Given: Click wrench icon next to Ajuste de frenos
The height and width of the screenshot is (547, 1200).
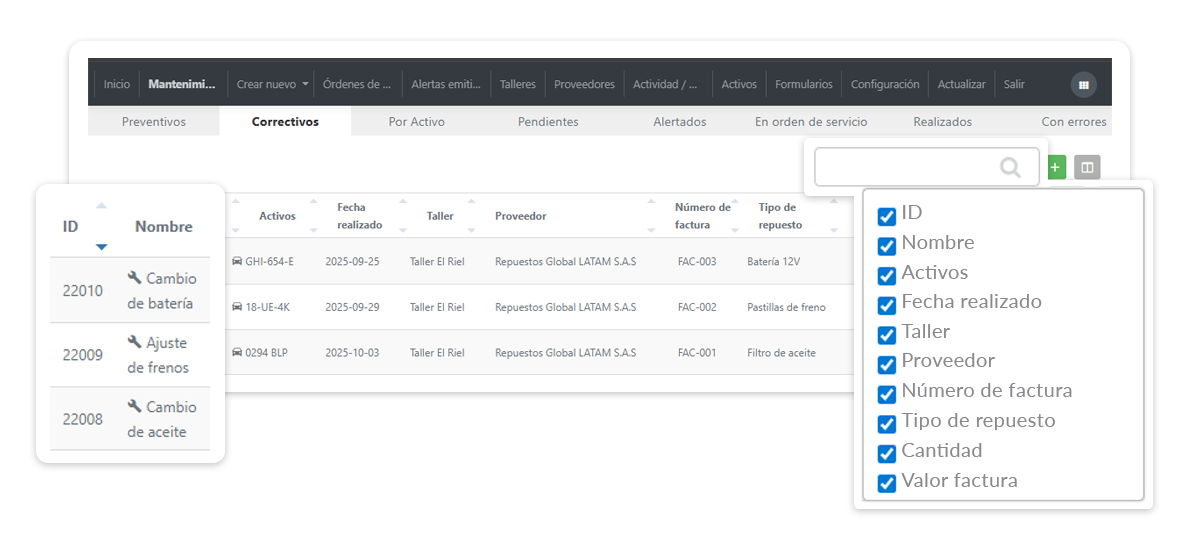Looking at the screenshot, I should tap(135, 342).
